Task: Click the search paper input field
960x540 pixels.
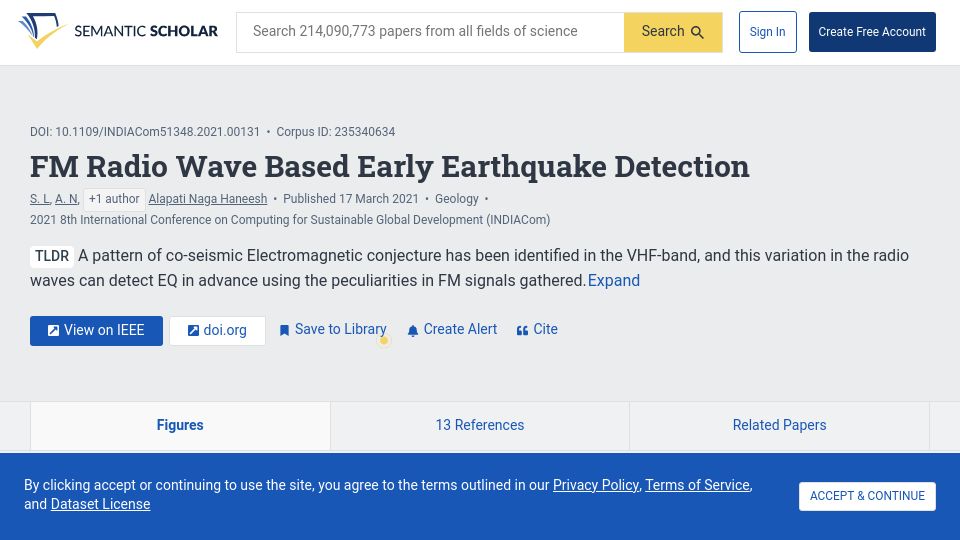Action: pos(430,32)
